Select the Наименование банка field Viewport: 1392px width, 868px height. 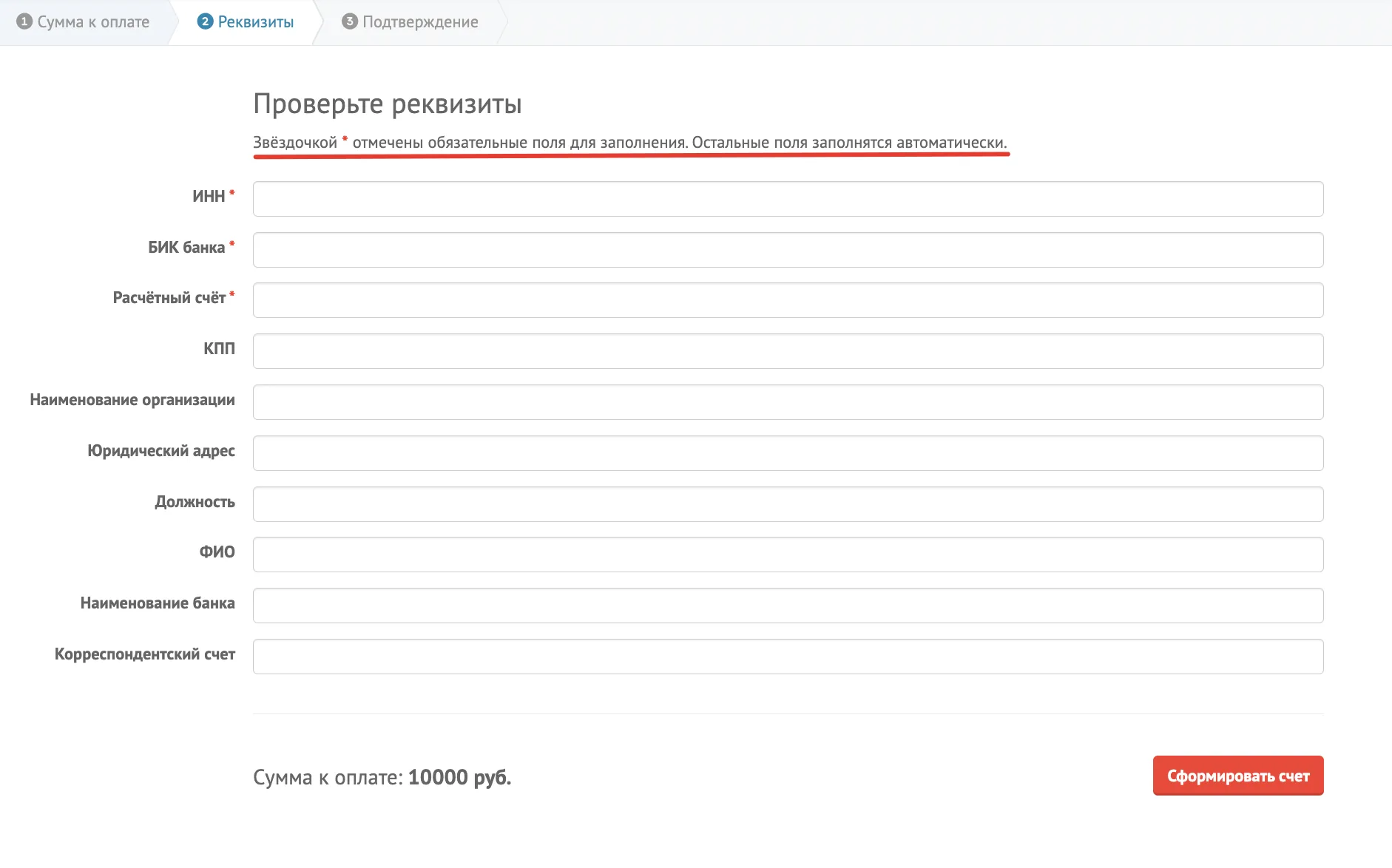(x=788, y=606)
